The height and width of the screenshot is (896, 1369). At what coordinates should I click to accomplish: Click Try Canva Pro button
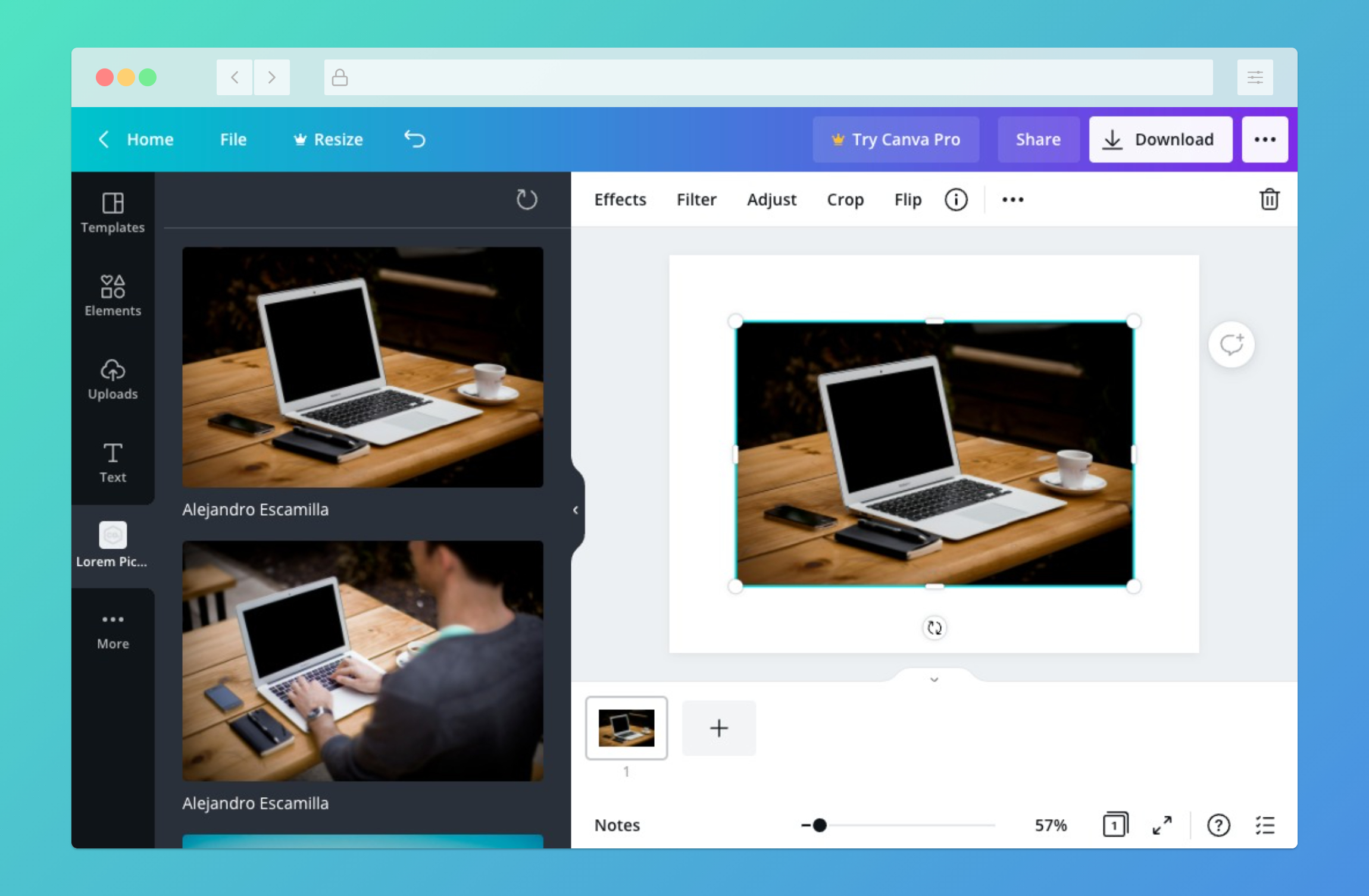[x=896, y=139]
